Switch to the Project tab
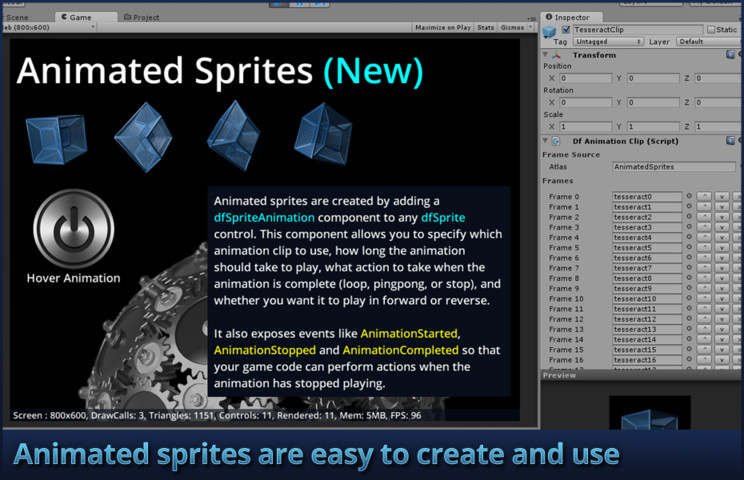This screenshot has height=480, width=744. [141, 18]
